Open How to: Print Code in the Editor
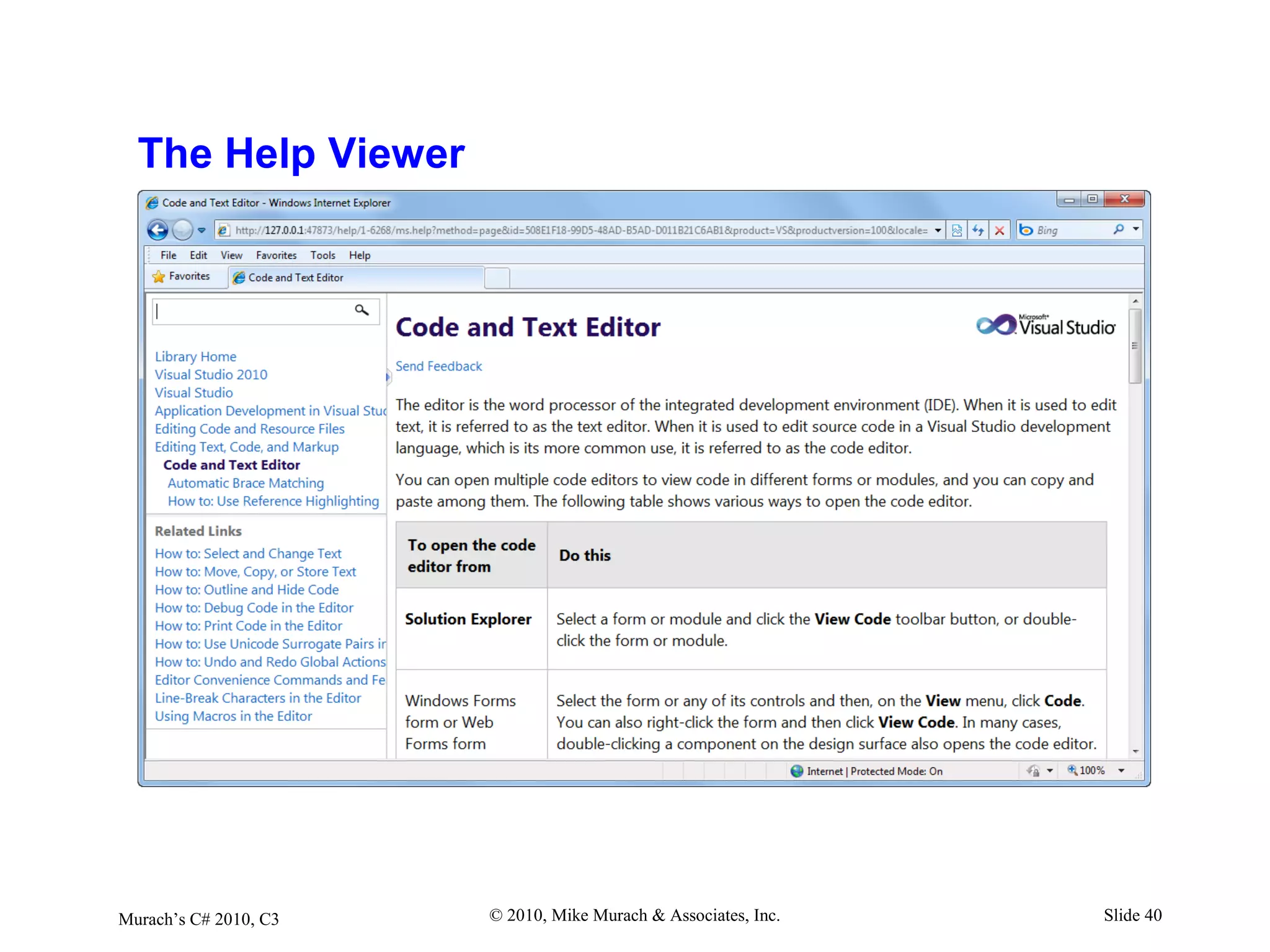The width and height of the screenshot is (1270, 952). click(248, 626)
